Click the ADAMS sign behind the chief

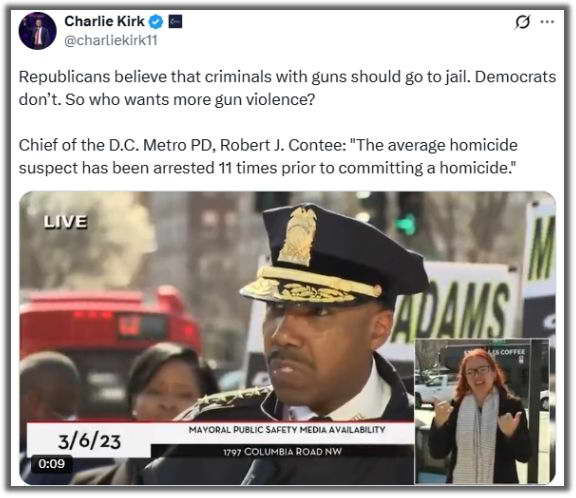point(453,312)
